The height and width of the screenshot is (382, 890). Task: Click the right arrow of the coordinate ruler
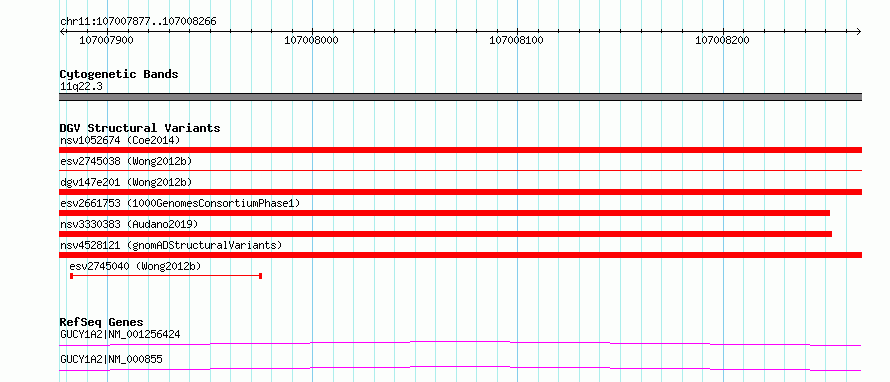(x=859, y=31)
